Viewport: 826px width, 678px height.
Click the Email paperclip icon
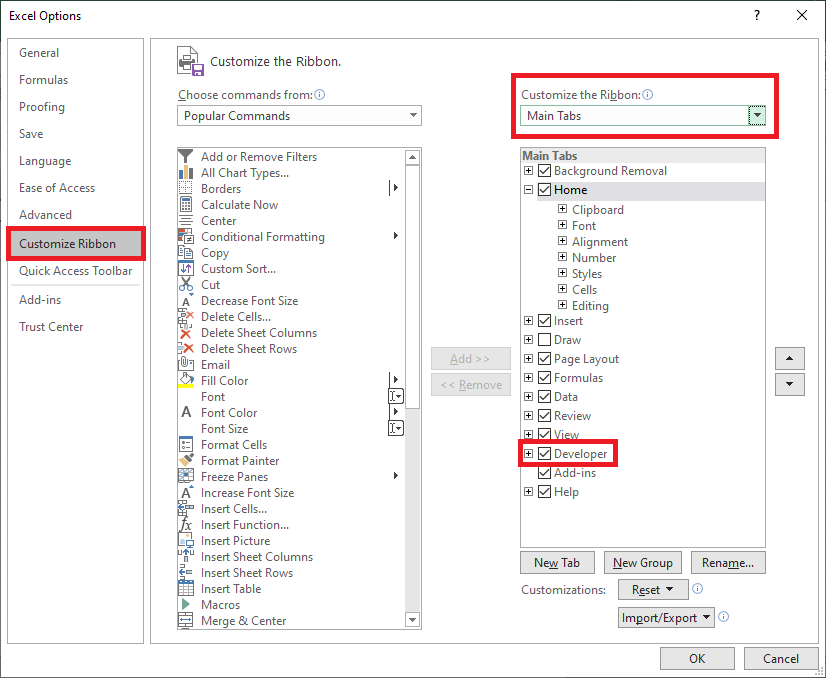pos(185,365)
